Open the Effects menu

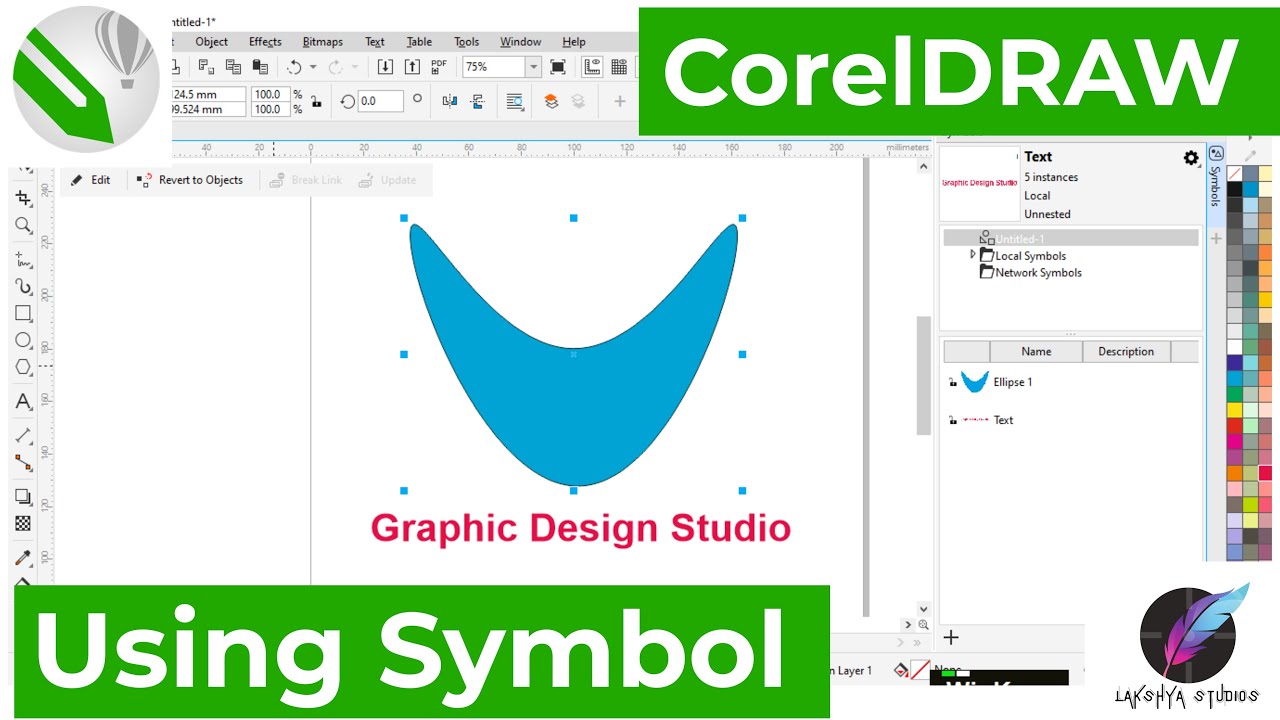[x=265, y=42]
